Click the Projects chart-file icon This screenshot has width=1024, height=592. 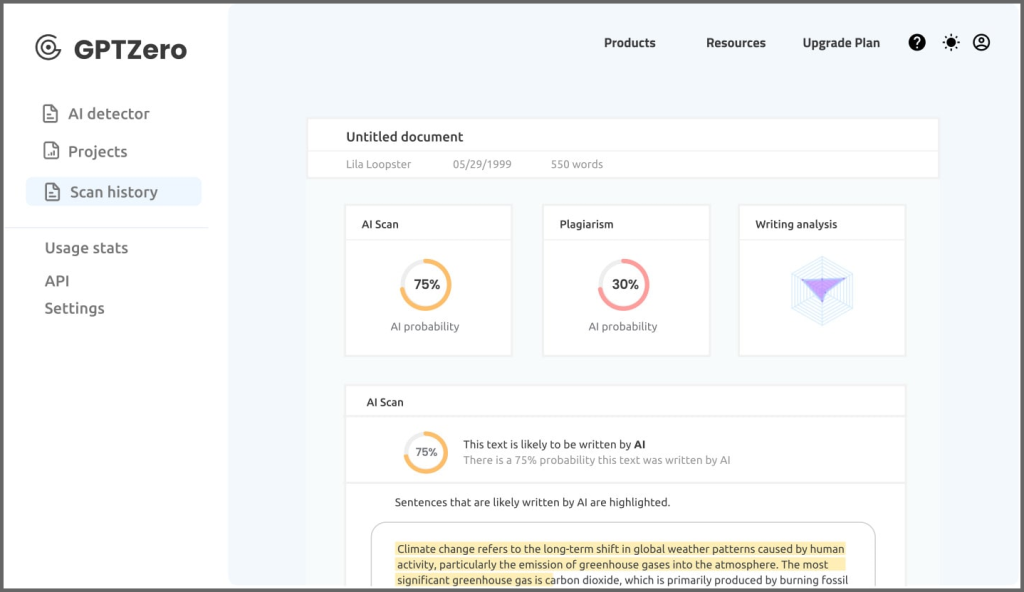point(51,151)
